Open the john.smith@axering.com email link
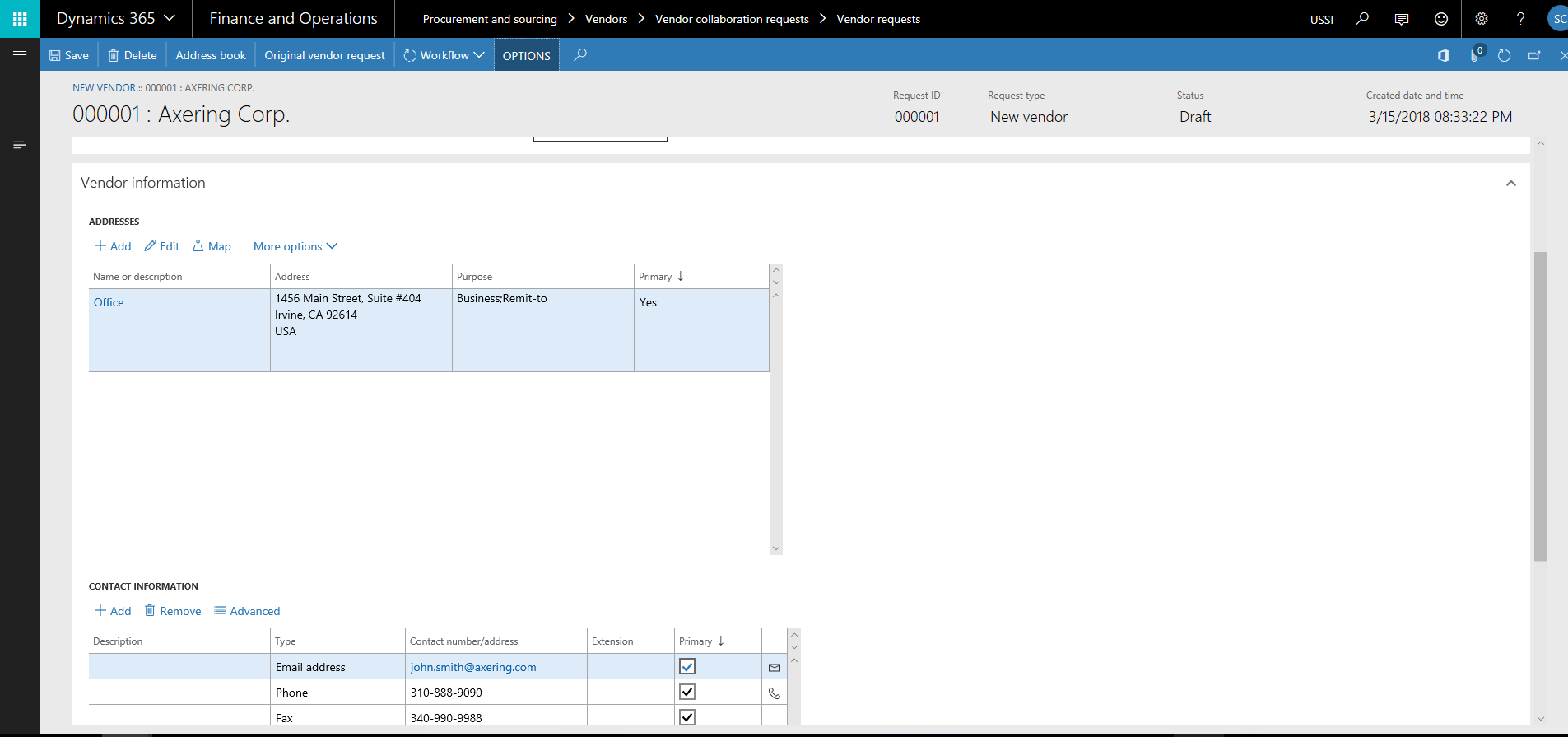 click(472, 667)
